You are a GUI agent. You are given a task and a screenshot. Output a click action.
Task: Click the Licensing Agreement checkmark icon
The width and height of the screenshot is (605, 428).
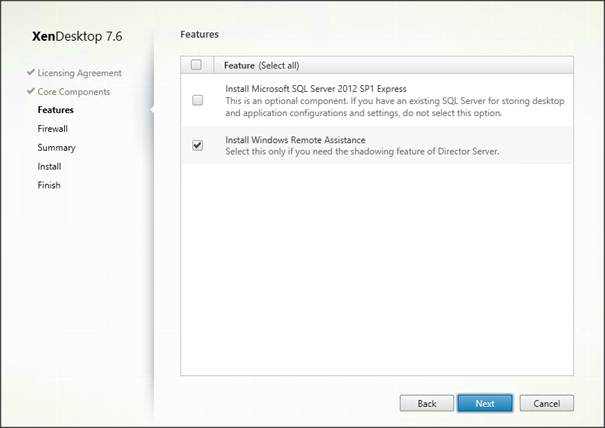tap(31, 72)
